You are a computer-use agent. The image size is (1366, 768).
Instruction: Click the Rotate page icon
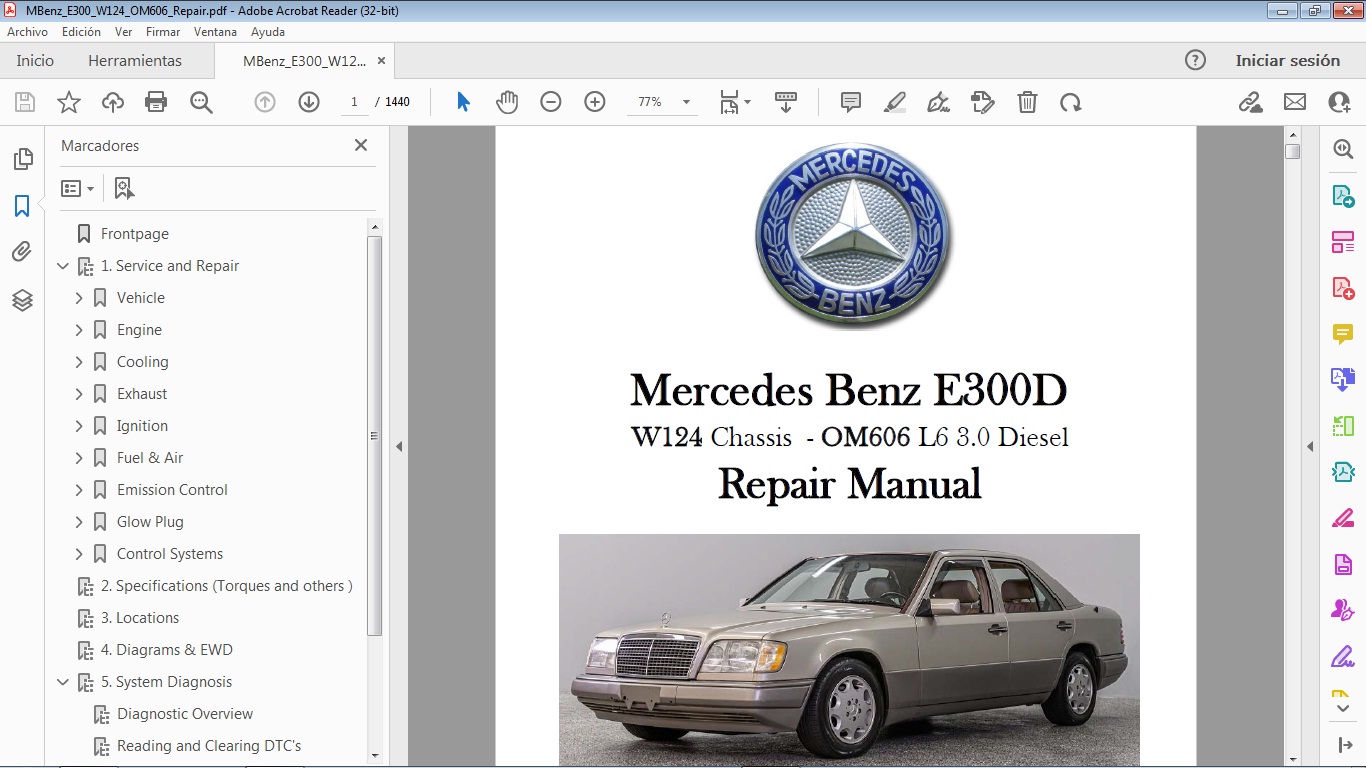1071,102
